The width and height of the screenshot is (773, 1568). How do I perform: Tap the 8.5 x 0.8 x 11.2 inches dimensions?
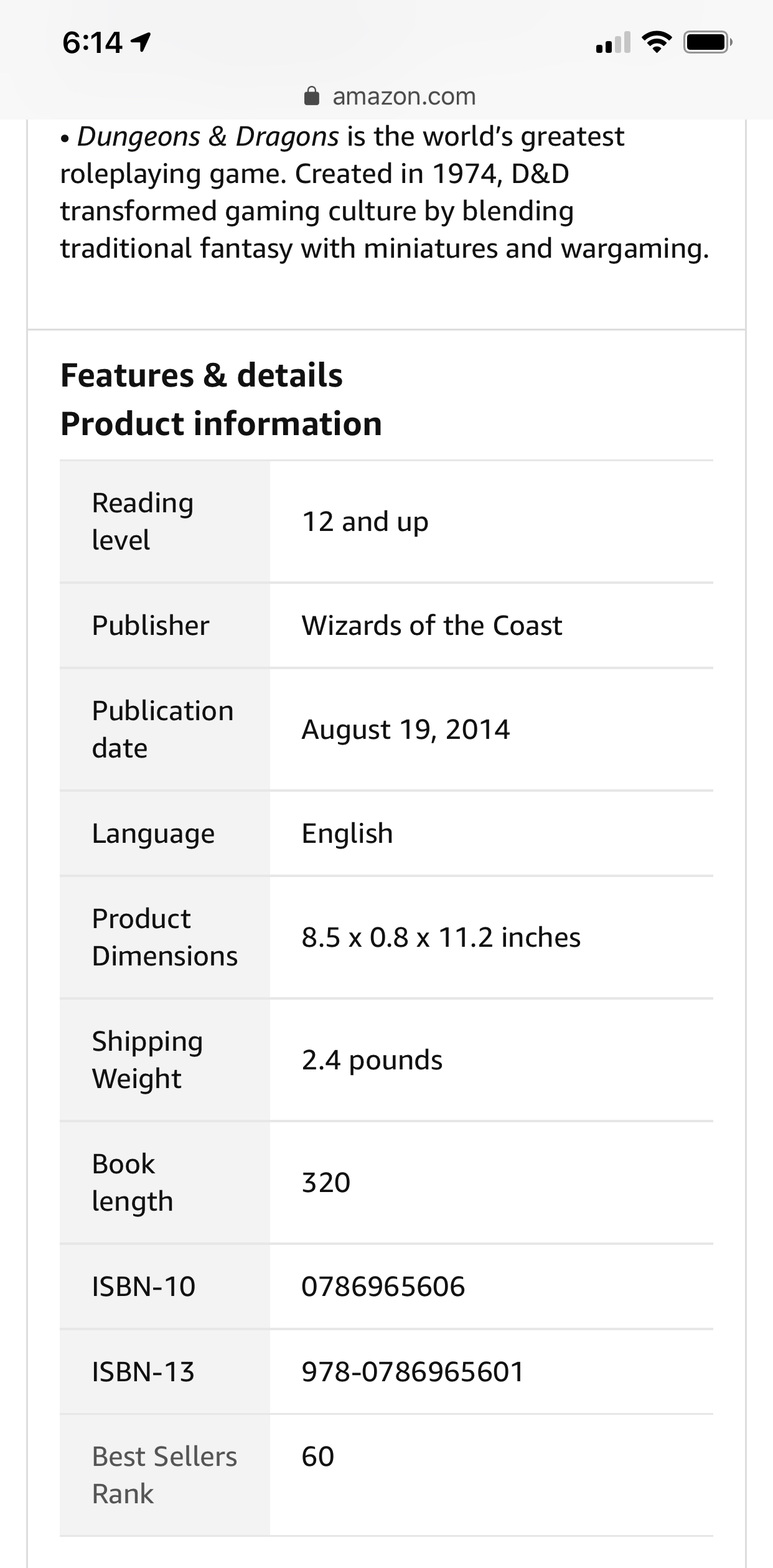(441, 937)
